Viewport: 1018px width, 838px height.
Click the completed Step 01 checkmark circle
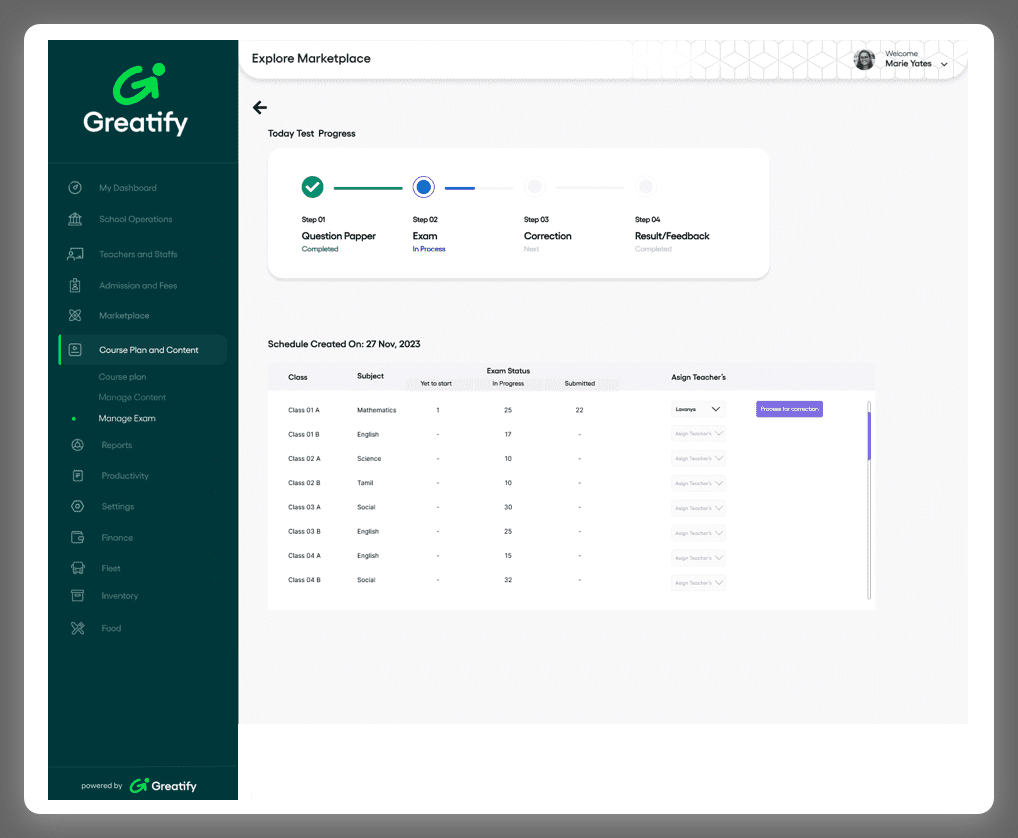[x=313, y=187]
